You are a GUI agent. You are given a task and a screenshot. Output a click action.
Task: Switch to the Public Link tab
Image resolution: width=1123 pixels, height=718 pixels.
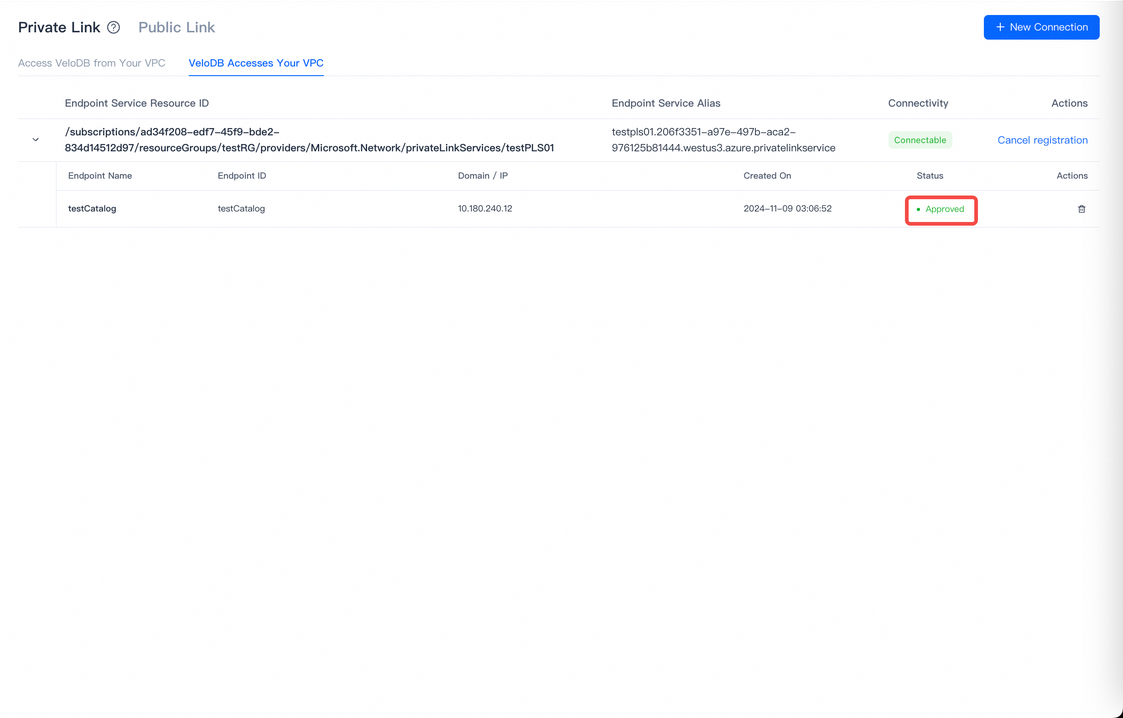click(x=176, y=27)
